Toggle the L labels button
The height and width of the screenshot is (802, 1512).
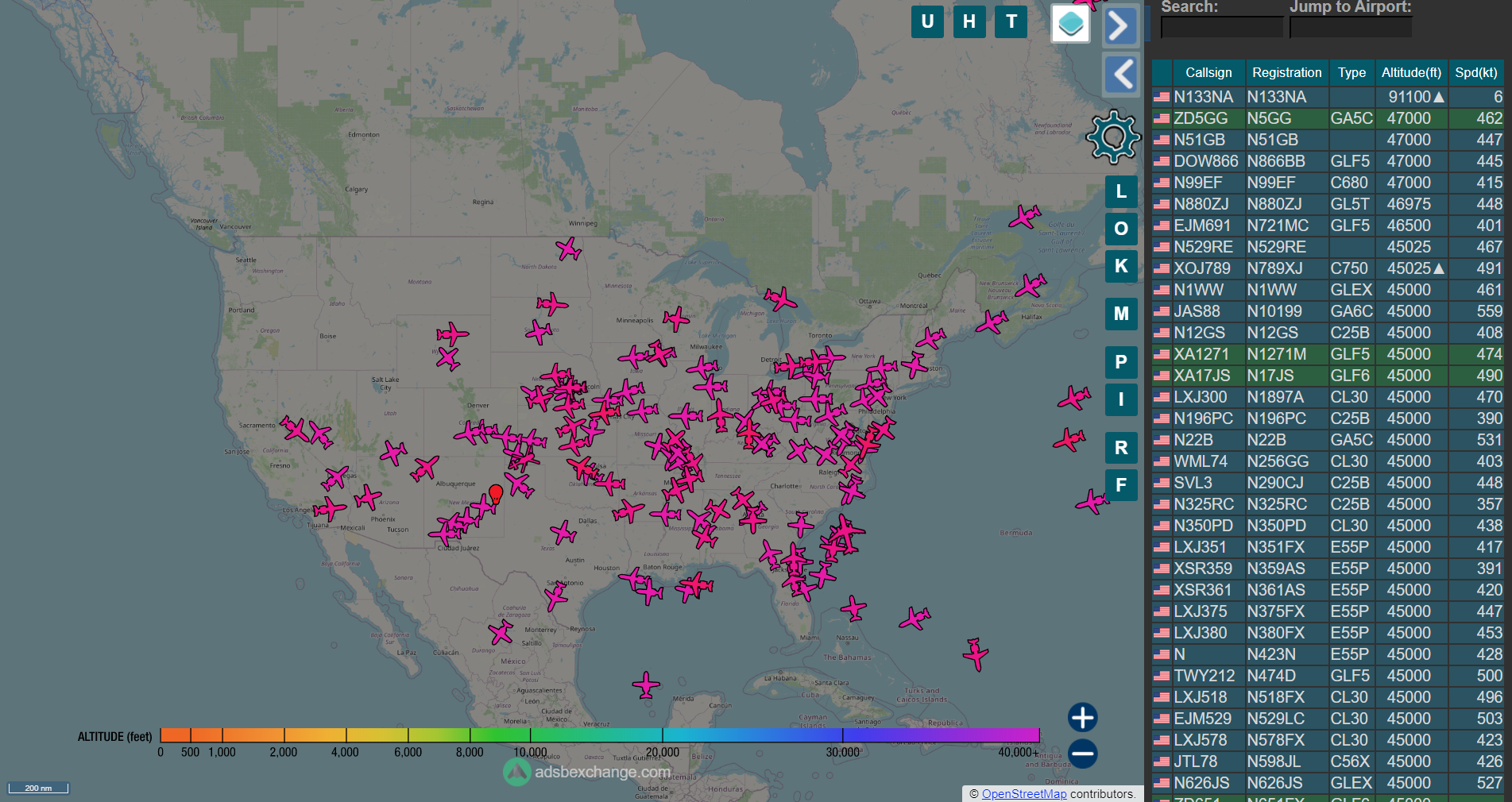tap(1121, 191)
